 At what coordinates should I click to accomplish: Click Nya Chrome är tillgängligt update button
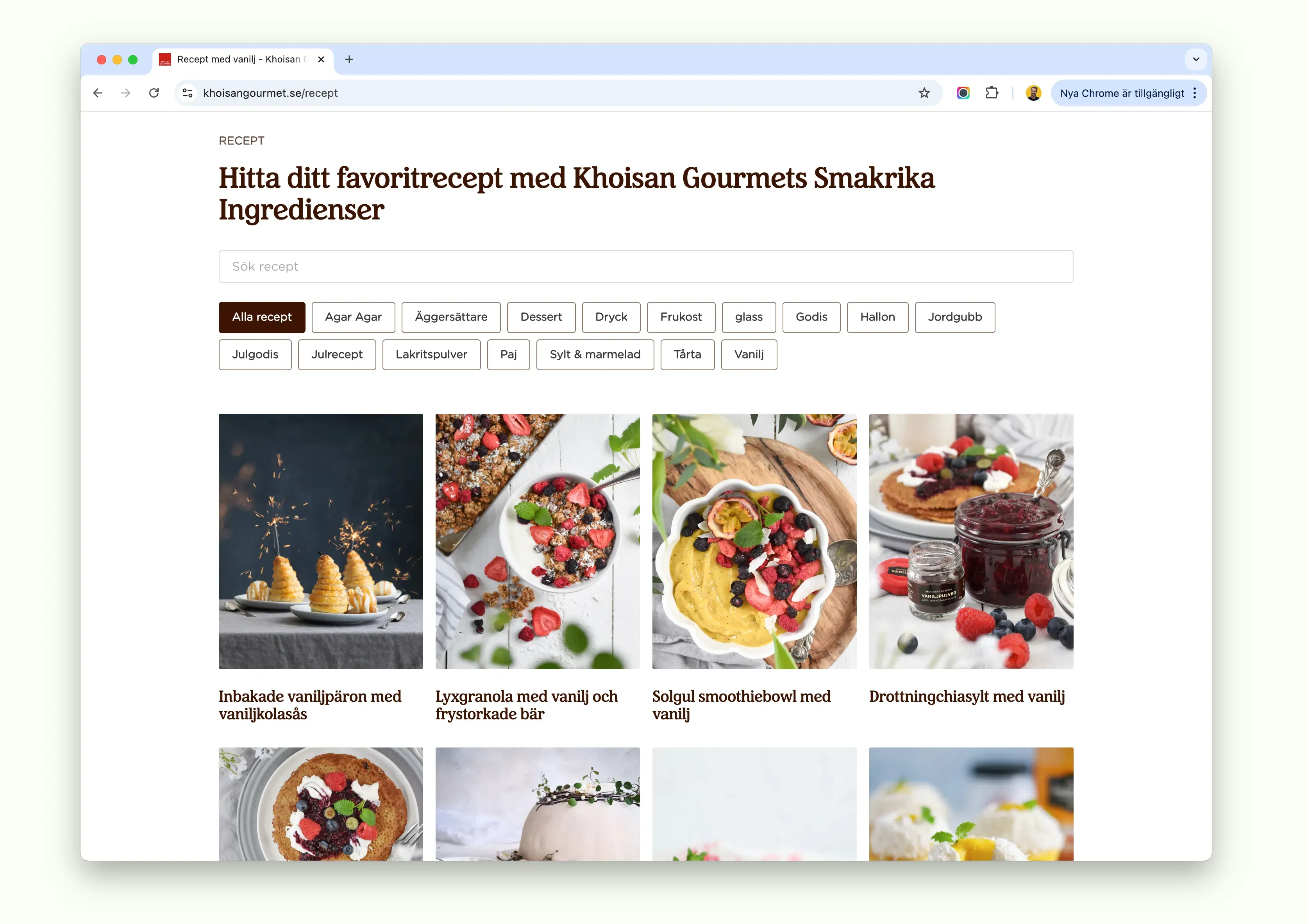point(1121,93)
